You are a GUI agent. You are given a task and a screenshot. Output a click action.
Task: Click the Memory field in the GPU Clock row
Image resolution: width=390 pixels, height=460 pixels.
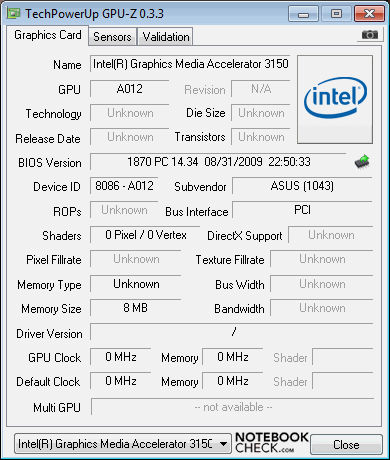[233, 357]
